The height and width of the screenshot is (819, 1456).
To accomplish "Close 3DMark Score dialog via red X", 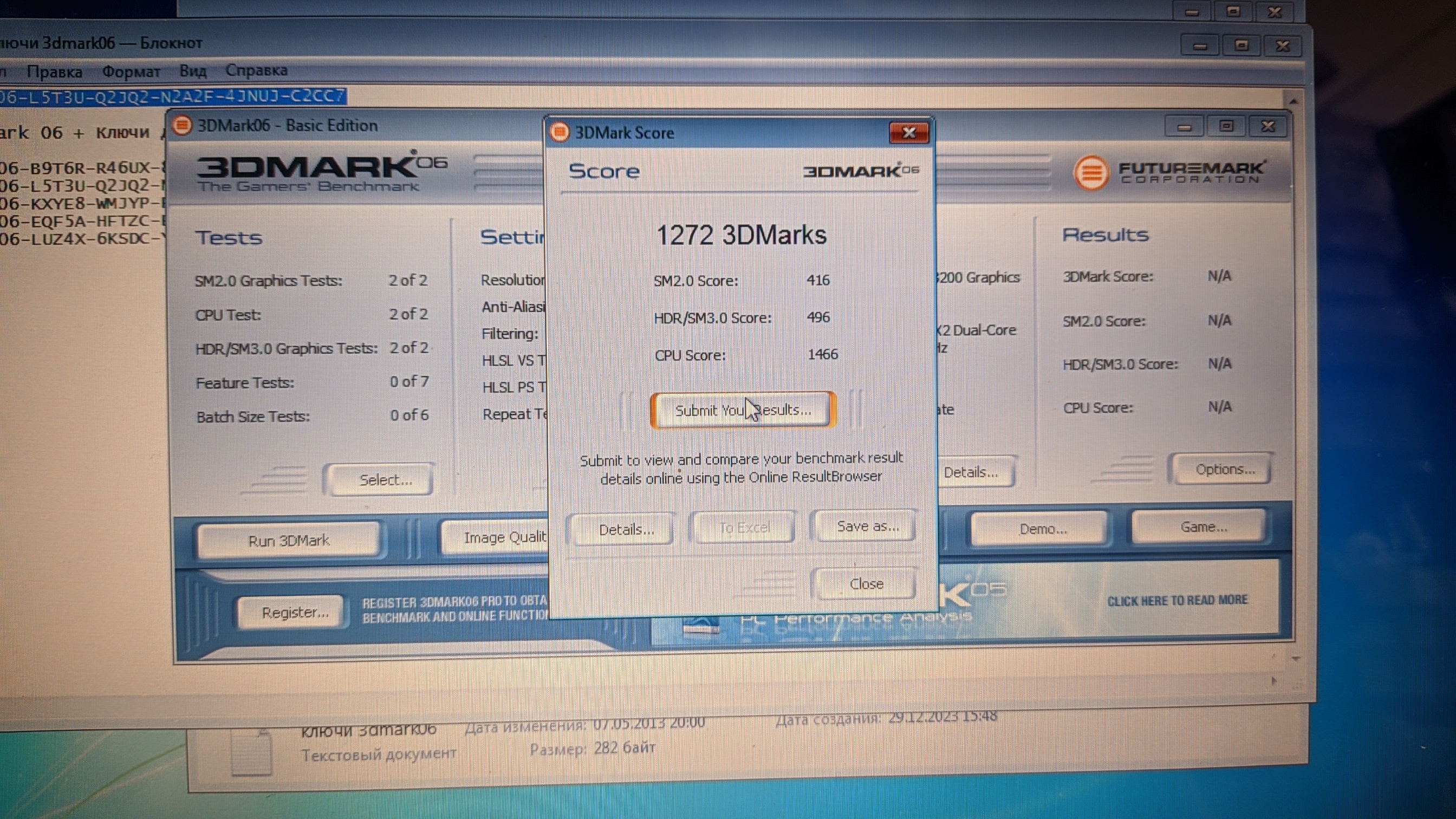I will tap(909, 132).
